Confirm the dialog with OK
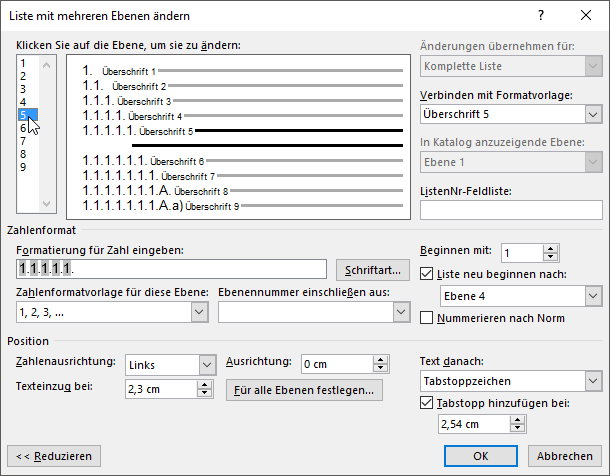 point(480,455)
